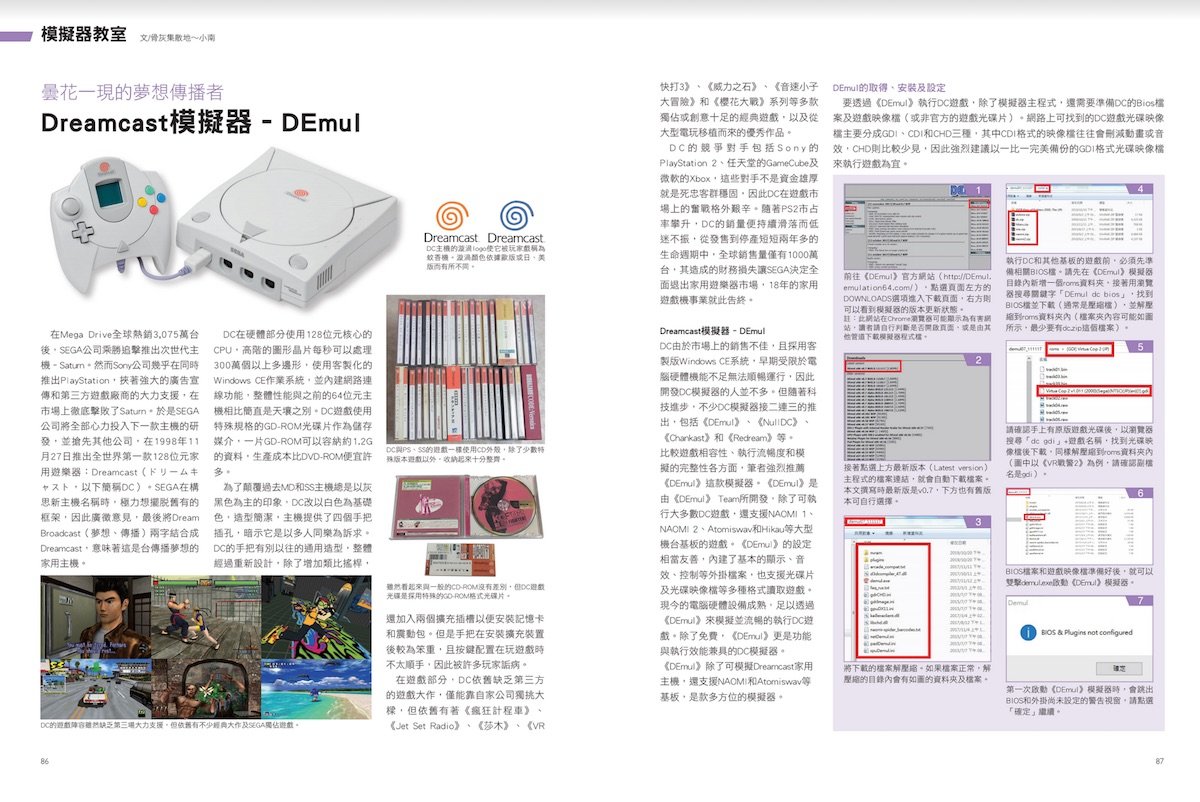
Task: Click the subtitle 曇花一現的夢想傳播者
Action: tap(131, 92)
